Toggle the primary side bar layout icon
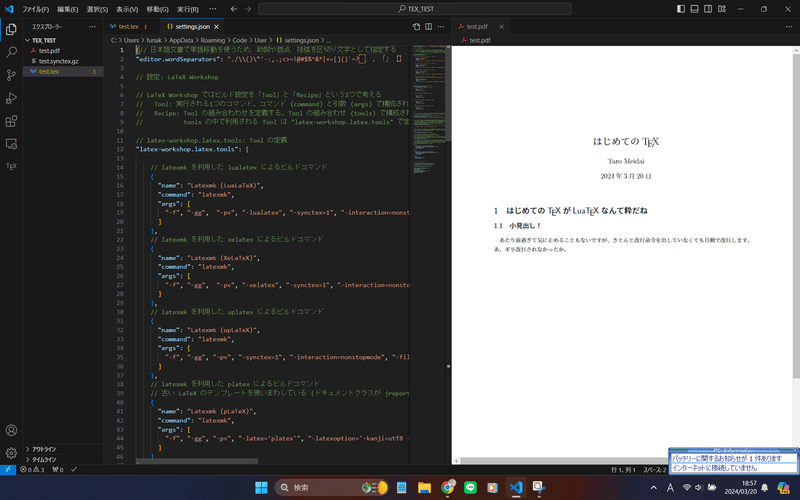Image resolution: width=800 pixels, height=500 pixels. (681, 9)
